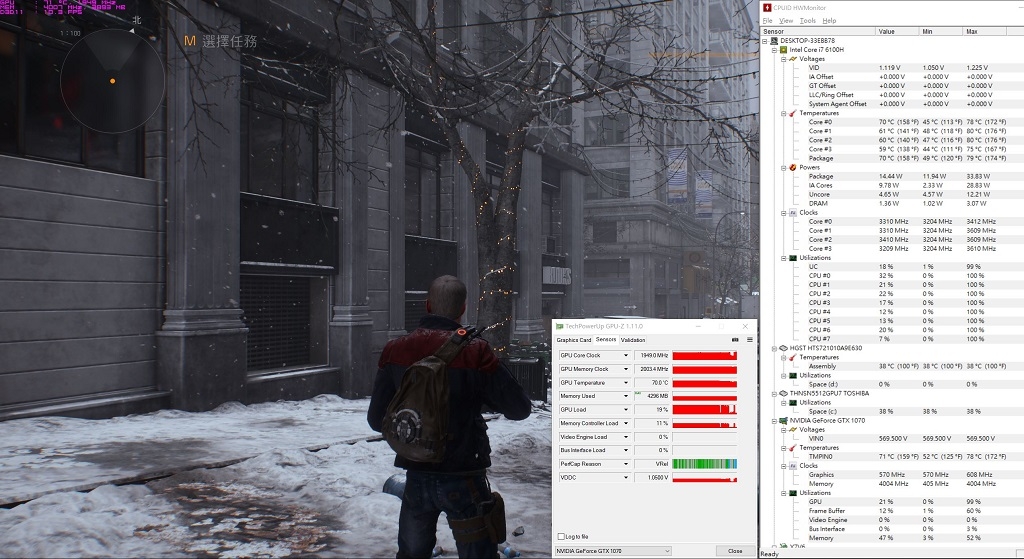Click the DESKTOP-33EBB78 computer icon
Screen dimensions: 1024x559
point(775,40)
